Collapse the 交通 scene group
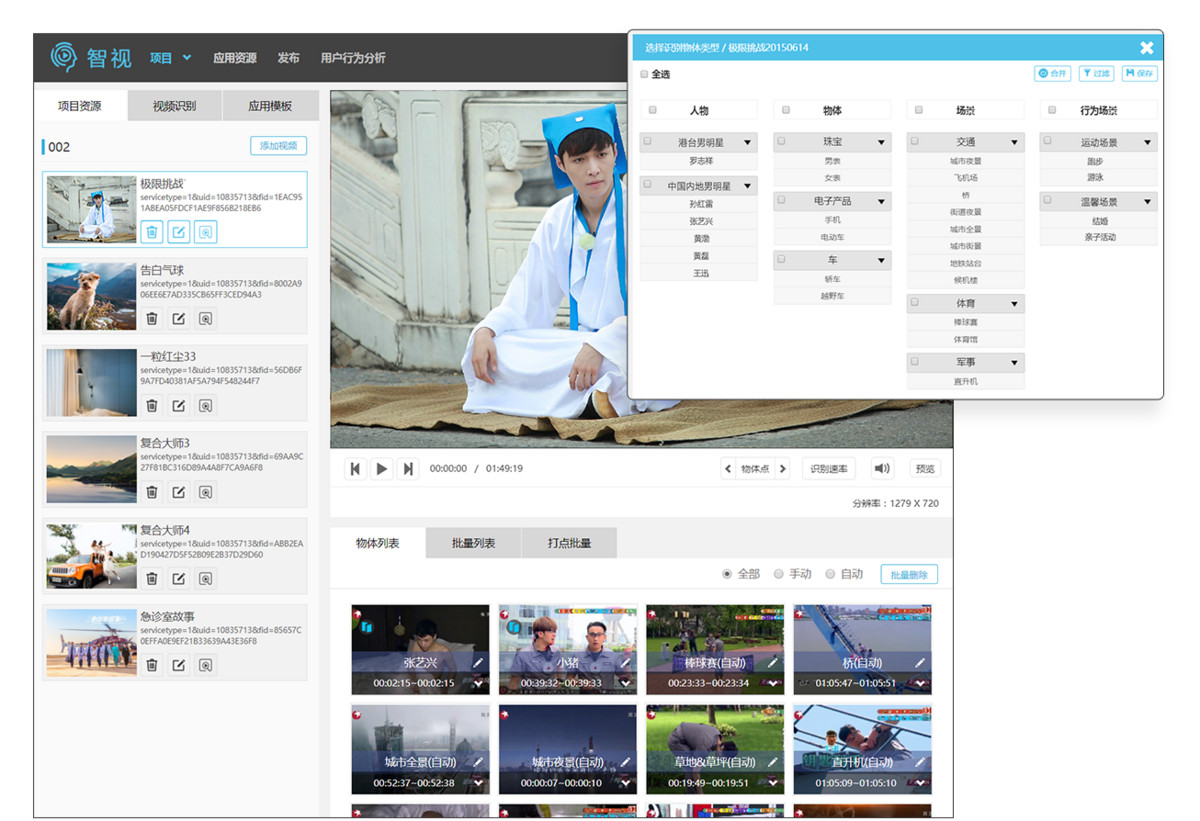1200x821 pixels. tap(1014, 143)
